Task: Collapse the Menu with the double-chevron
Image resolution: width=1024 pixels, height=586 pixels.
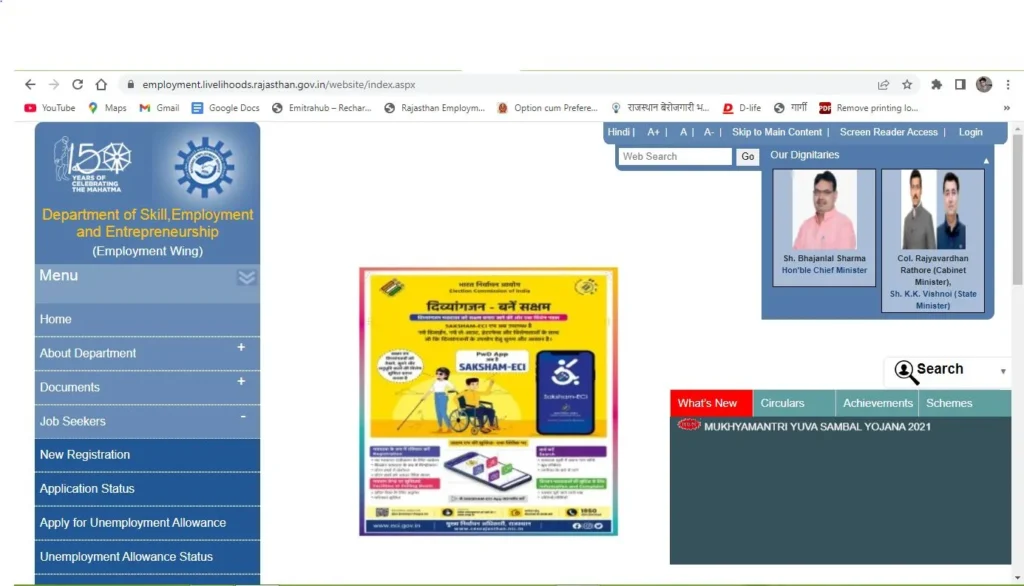Action: tap(246, 277)
